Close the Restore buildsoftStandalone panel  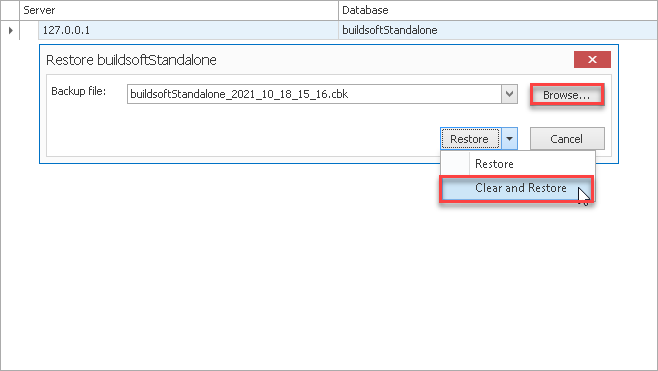point(592,60)
